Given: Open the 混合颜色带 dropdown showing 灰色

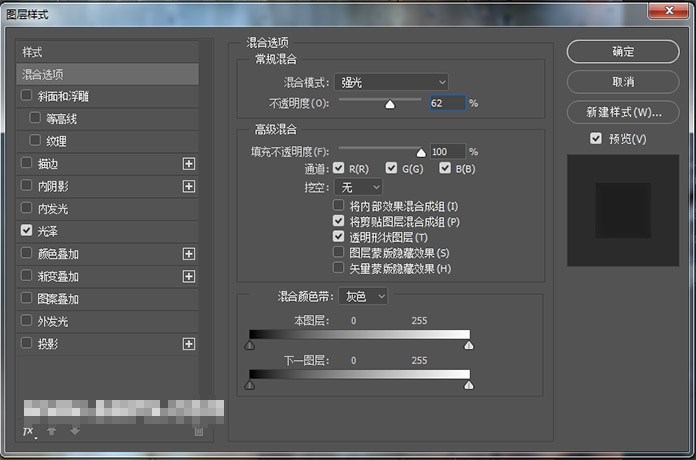Looking at the screenshot, I should [x=363, y=297].
